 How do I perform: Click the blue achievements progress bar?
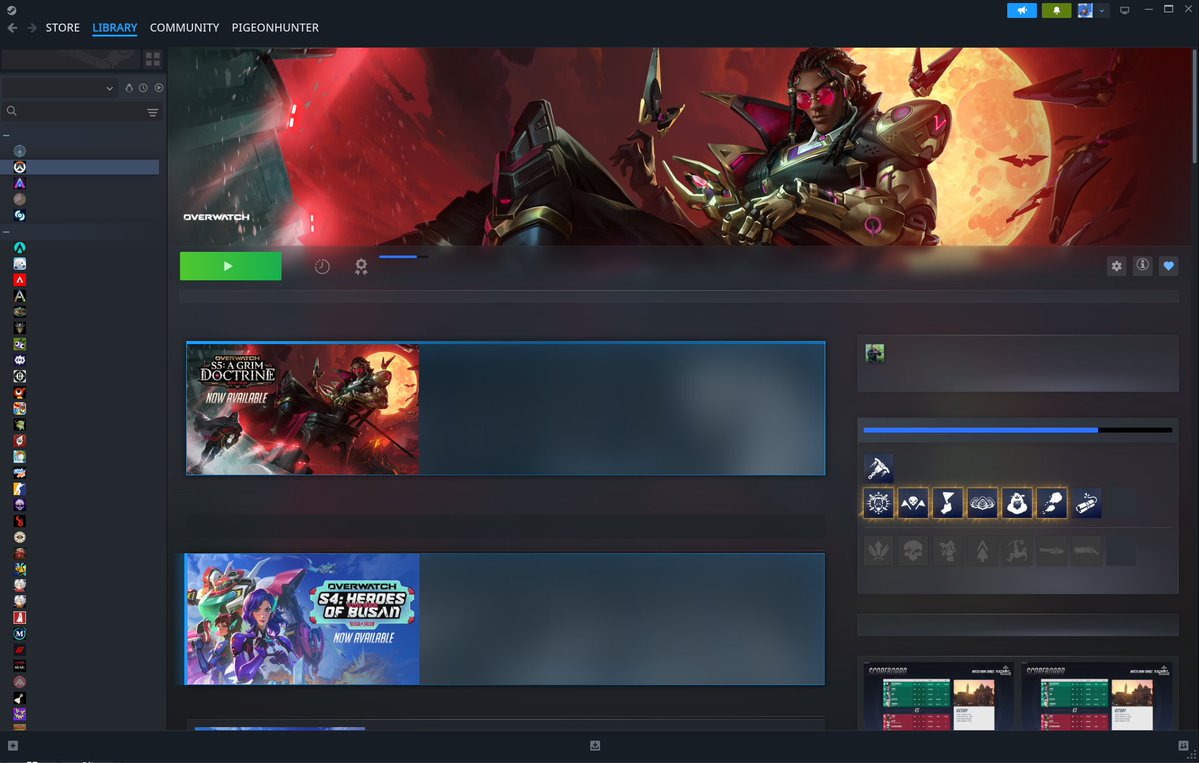pos(1017,430)
